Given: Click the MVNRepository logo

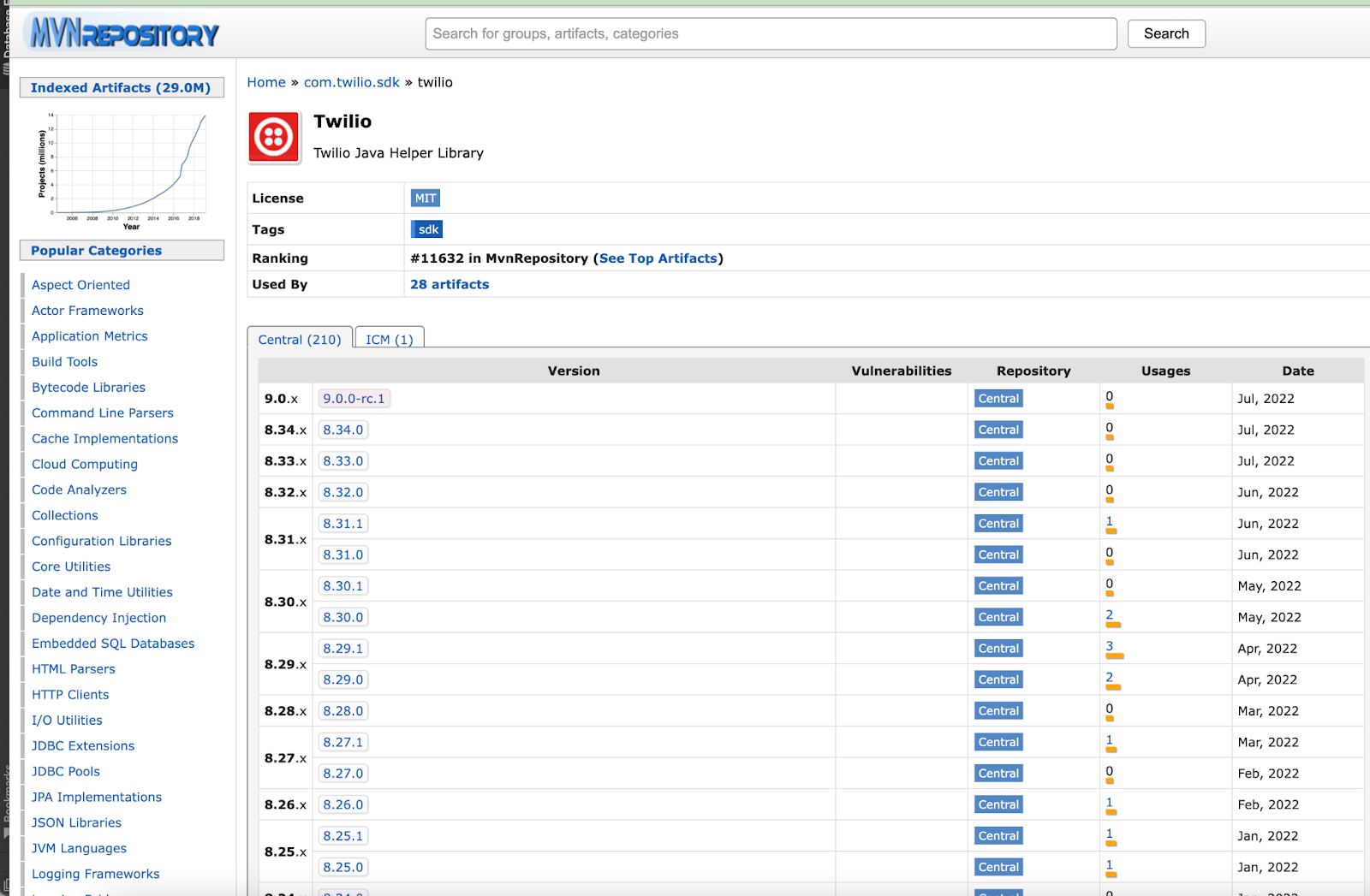Looking at the screenshot, I should [124, 33].
